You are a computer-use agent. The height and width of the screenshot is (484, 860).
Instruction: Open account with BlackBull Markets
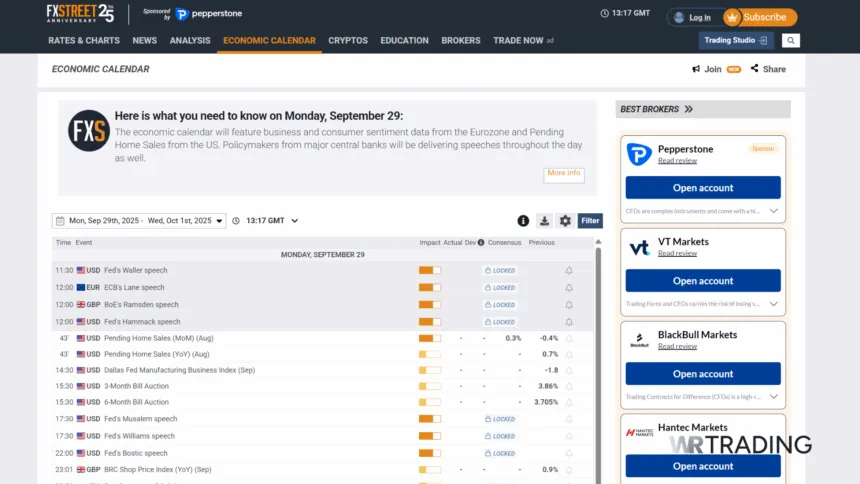click(703, 374)
